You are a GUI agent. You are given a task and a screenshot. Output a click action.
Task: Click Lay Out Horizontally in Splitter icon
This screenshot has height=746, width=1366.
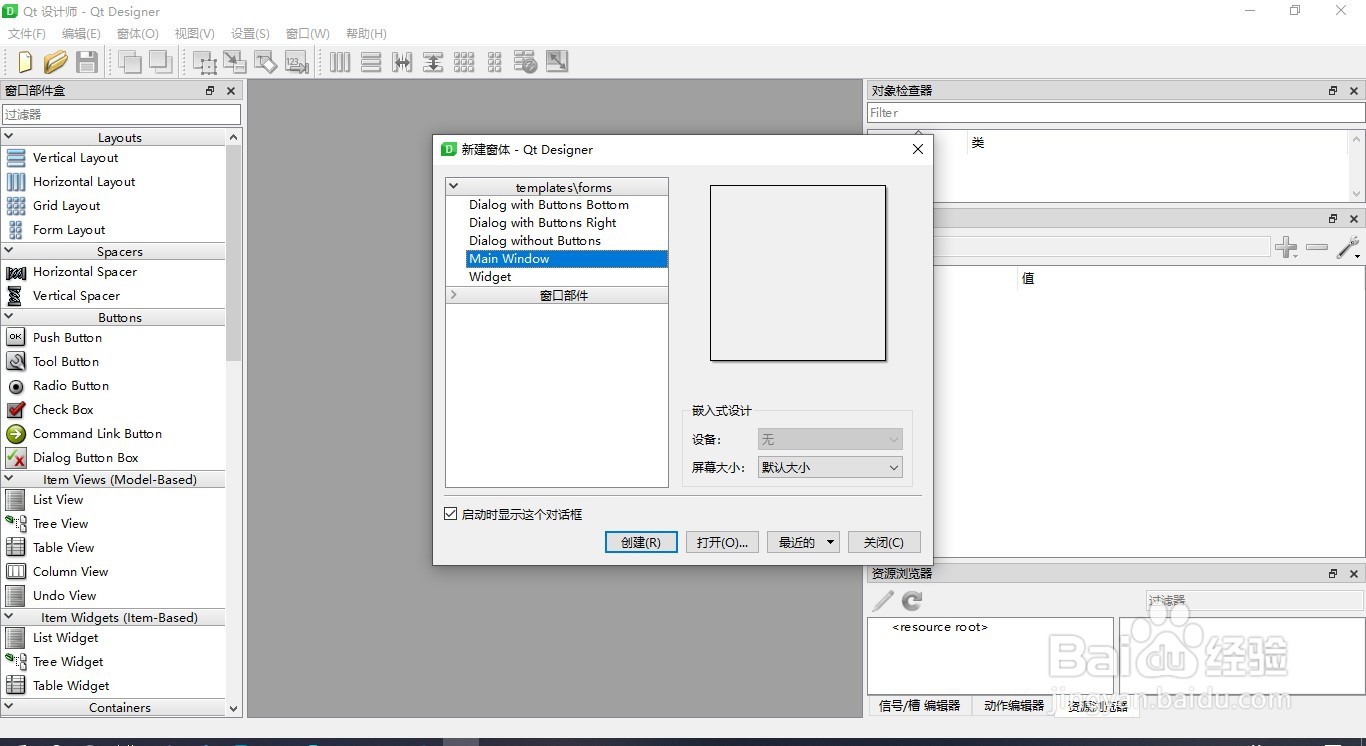pyautogui.click(x=402, y=62)
